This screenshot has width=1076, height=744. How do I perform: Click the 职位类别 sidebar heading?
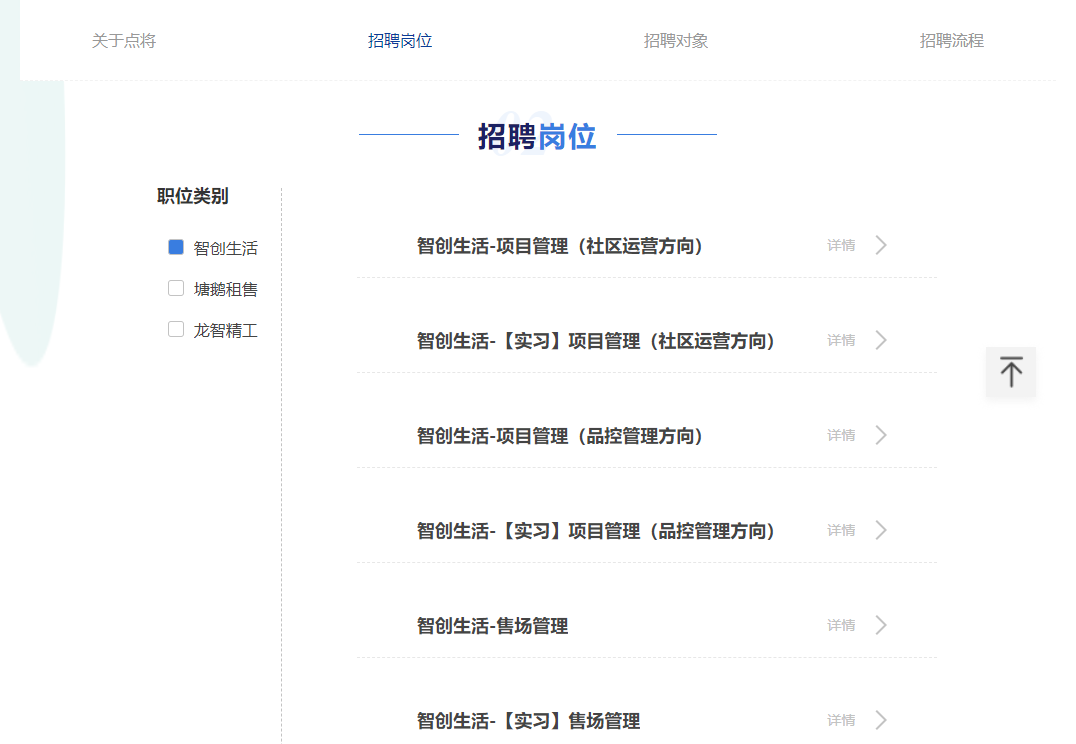193,196
